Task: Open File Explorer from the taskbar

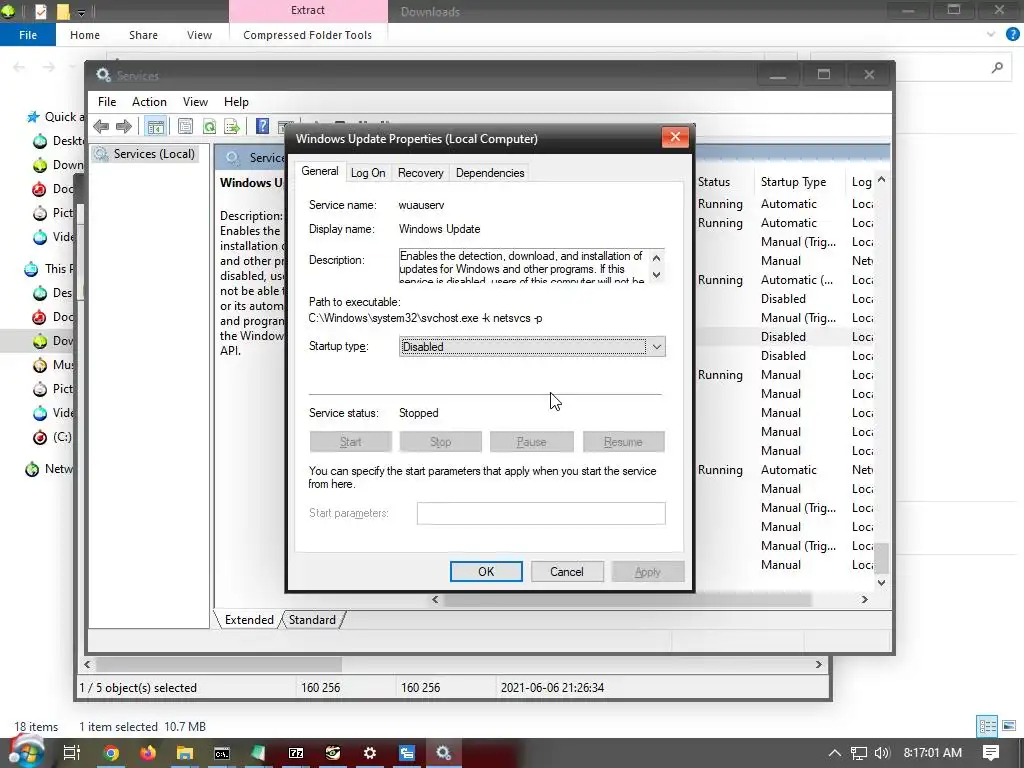Action: click(185, 753)
